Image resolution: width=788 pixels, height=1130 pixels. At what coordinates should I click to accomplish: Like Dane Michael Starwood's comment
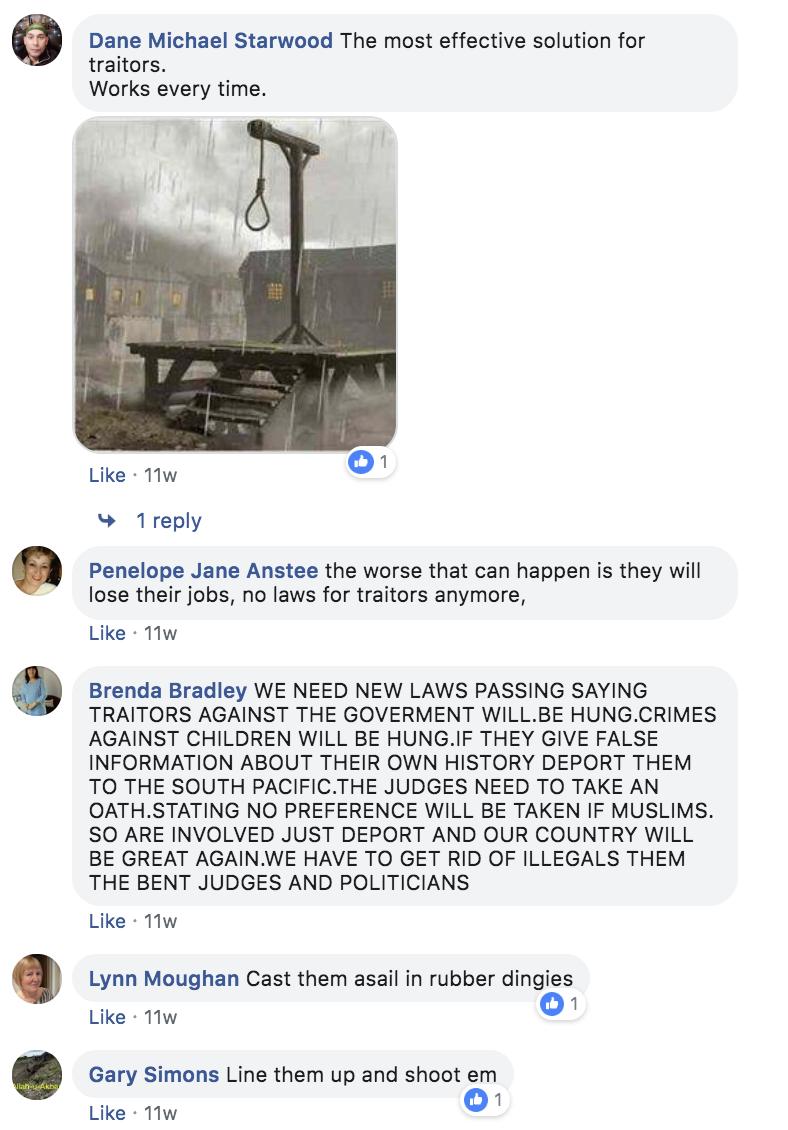click(107, 475)
